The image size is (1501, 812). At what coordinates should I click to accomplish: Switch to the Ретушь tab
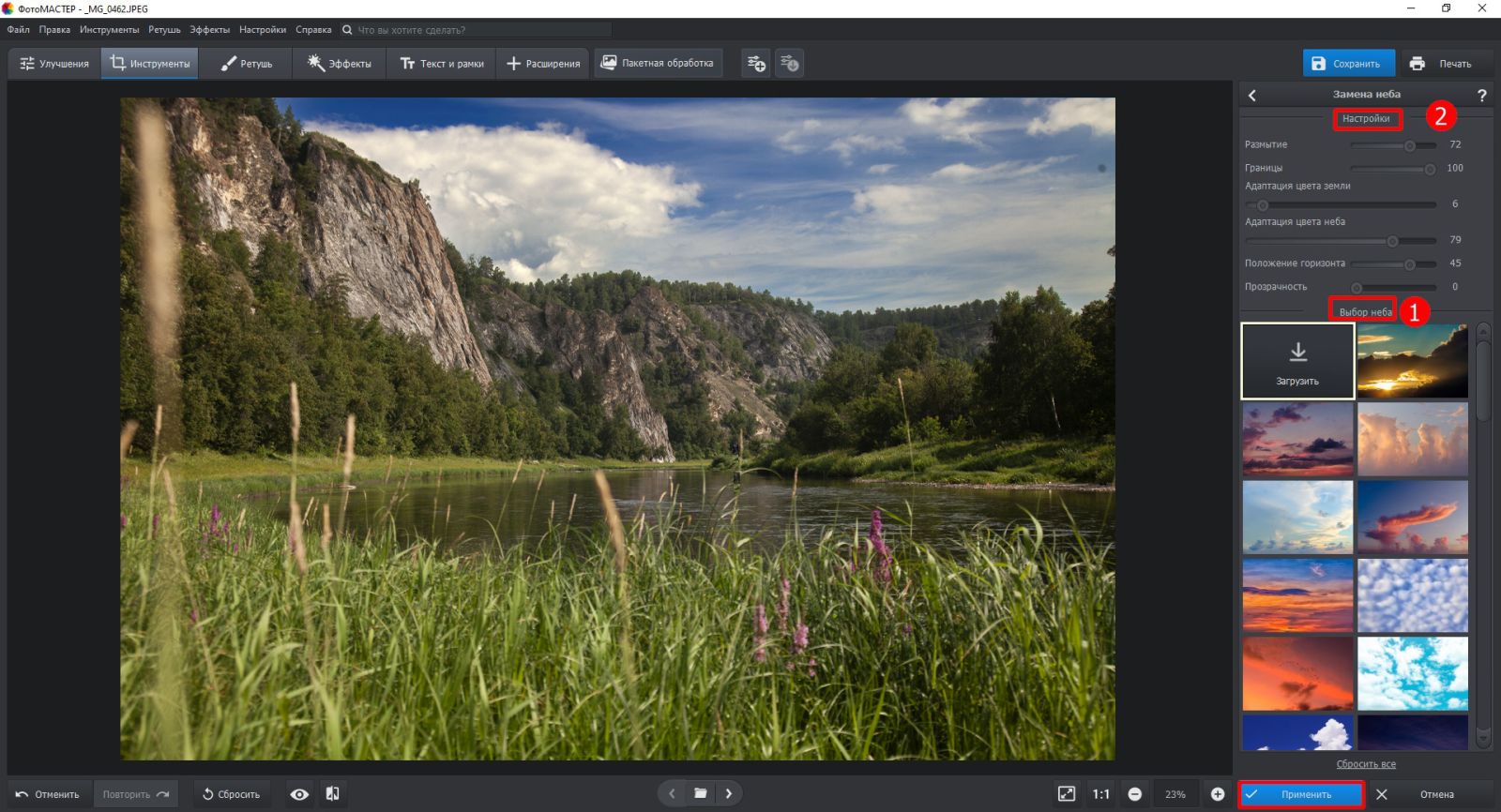click(246, 64)
